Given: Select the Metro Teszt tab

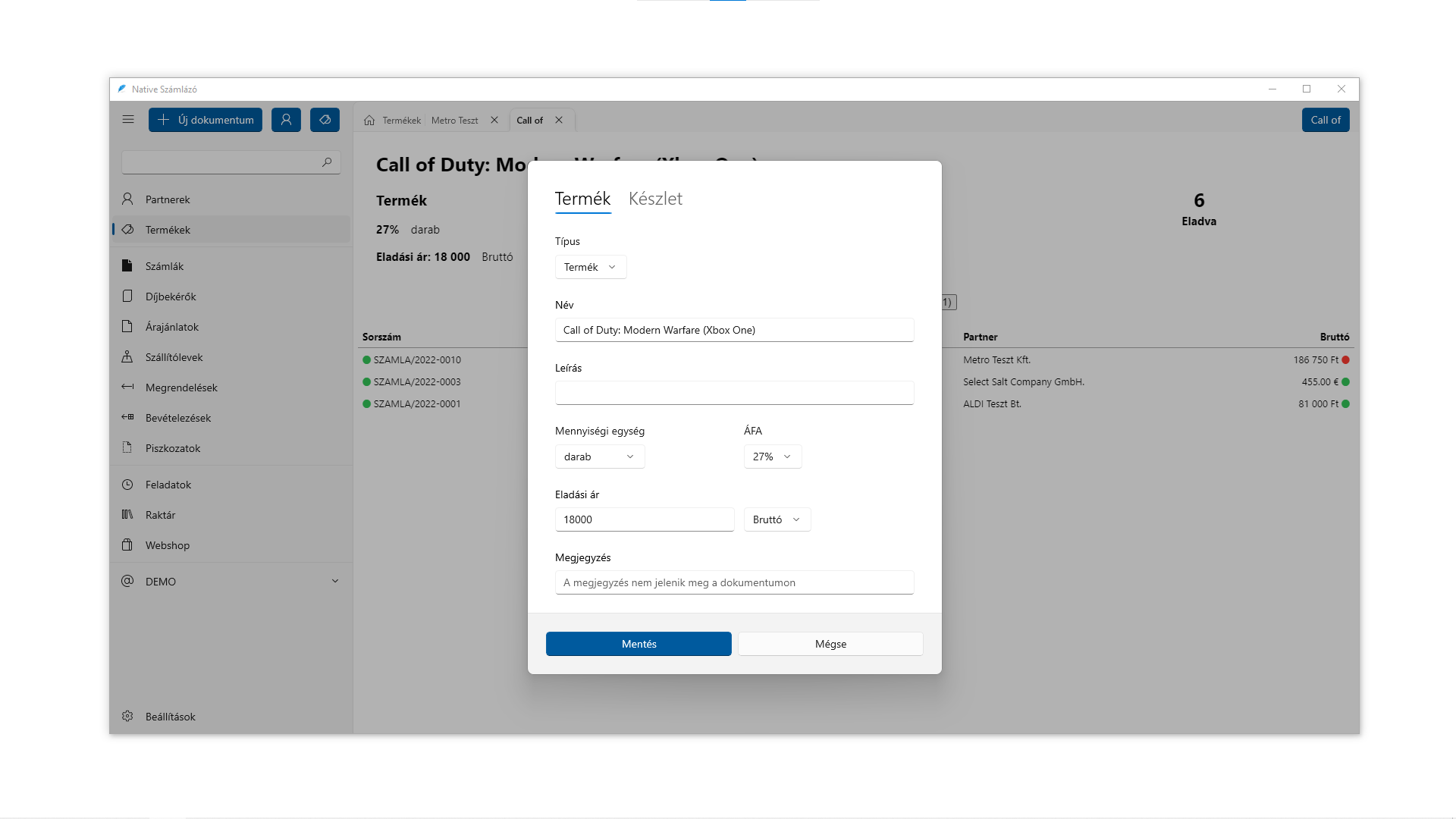Looking at the screenshot, I should pyautogui.click(x=454, y=121).
